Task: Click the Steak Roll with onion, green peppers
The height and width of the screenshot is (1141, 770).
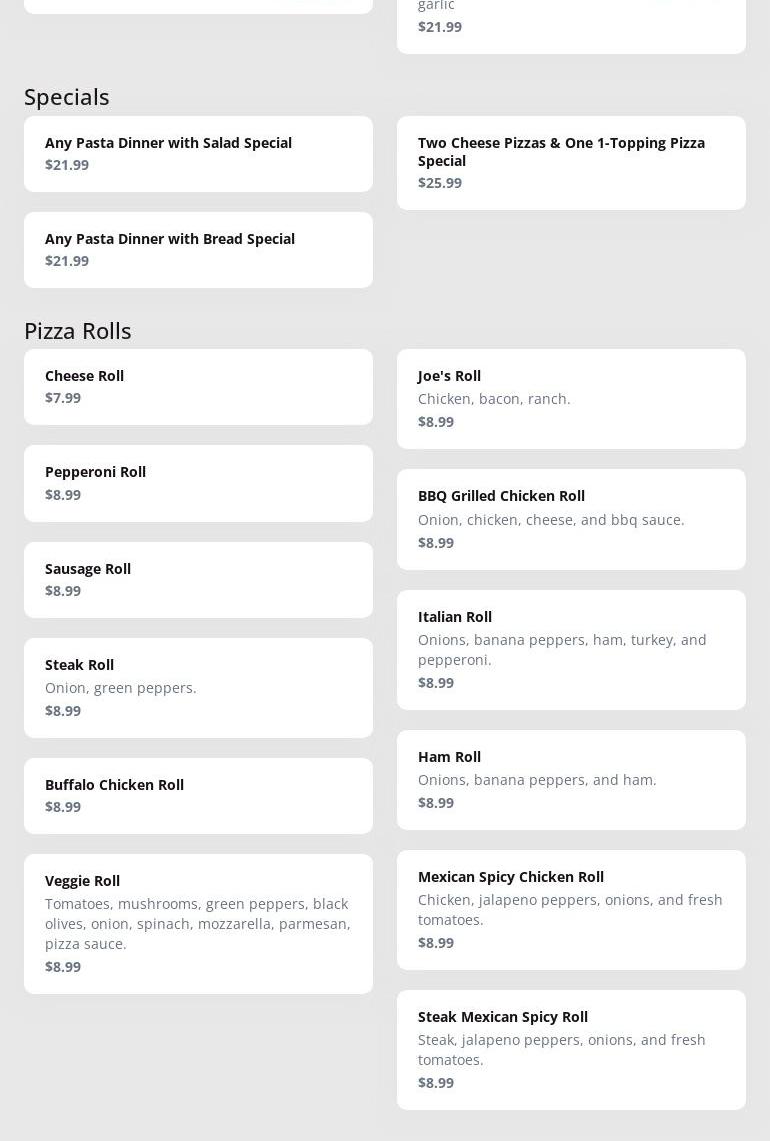Action: pos(198,687)
